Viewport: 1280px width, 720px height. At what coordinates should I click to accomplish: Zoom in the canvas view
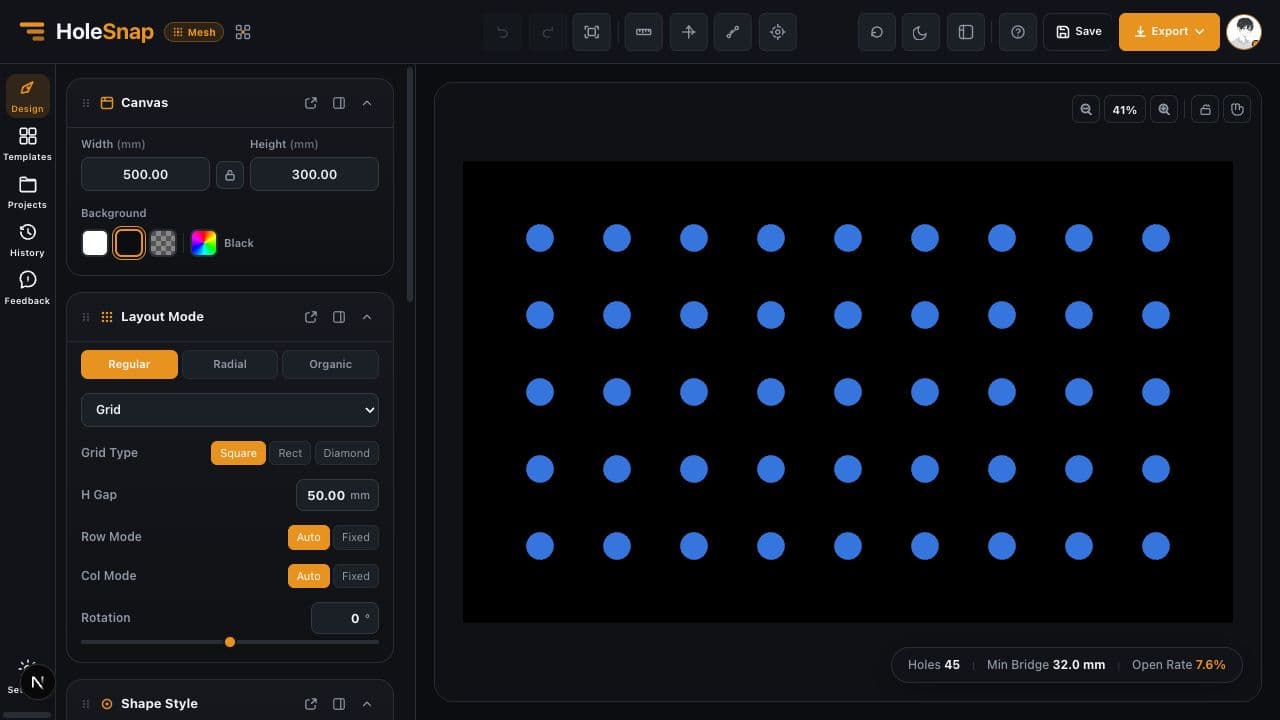pos(1164,110)
